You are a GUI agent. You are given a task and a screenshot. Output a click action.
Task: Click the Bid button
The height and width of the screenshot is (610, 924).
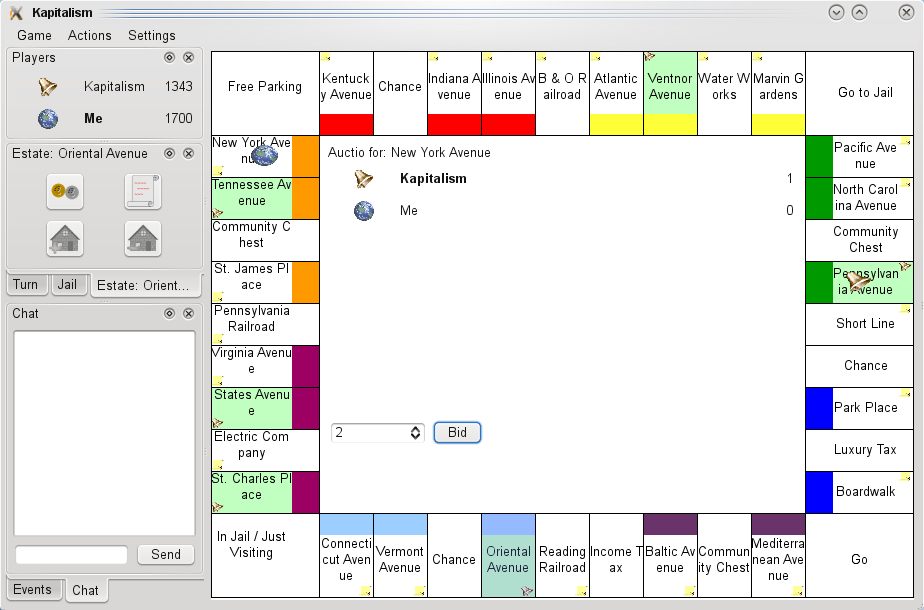457,432
